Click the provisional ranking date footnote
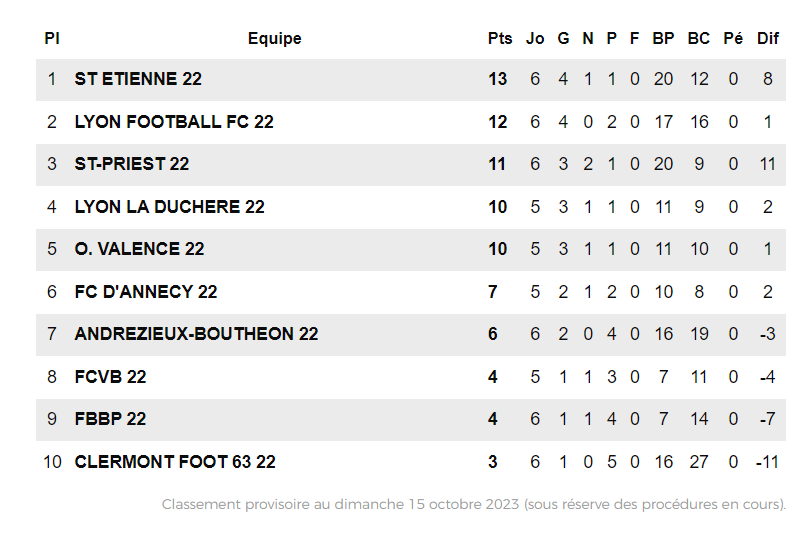This screenshot has width=810, height=538. [x=474, y=505]
